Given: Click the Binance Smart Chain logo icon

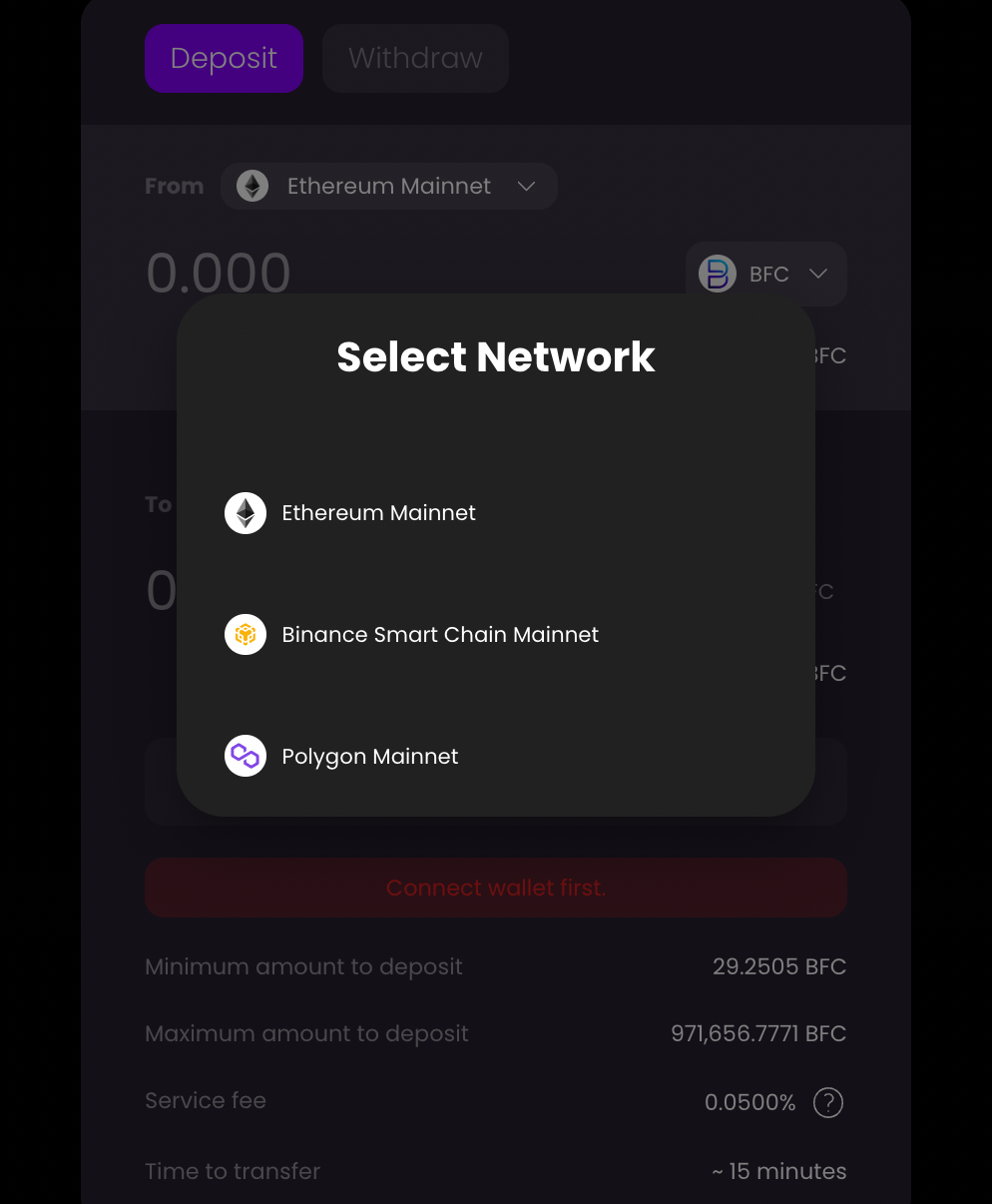Looking at the screenshot, I should point(246,635).
